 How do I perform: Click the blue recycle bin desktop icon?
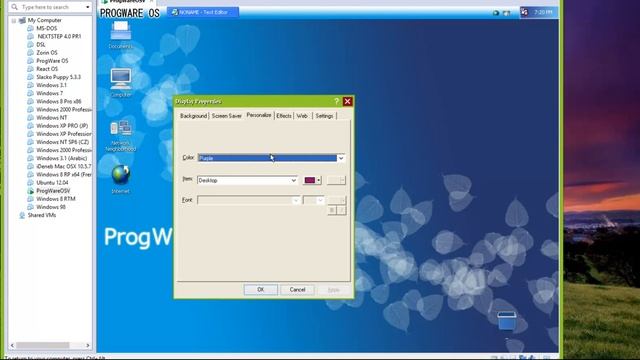pyautogui.click(x=507, y=320)
